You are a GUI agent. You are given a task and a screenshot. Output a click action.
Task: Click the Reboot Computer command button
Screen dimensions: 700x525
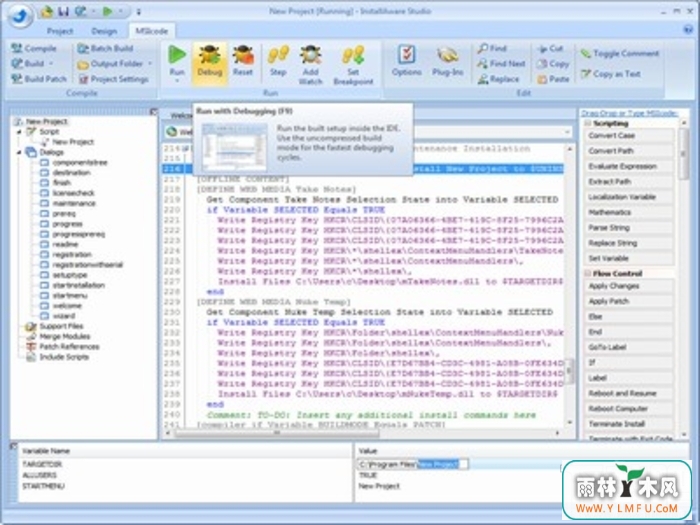pyautogui.click(x=629, y=408)
